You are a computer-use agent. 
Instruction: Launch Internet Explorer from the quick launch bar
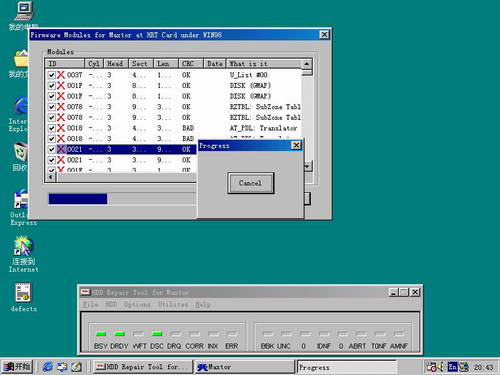(48, 367)
